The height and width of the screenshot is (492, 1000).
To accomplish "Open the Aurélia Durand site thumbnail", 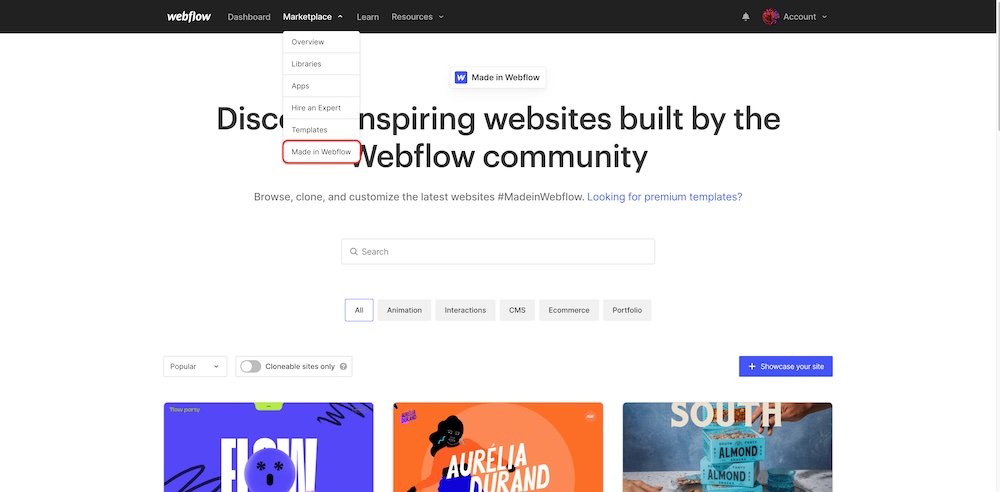I will coord(498,447).
